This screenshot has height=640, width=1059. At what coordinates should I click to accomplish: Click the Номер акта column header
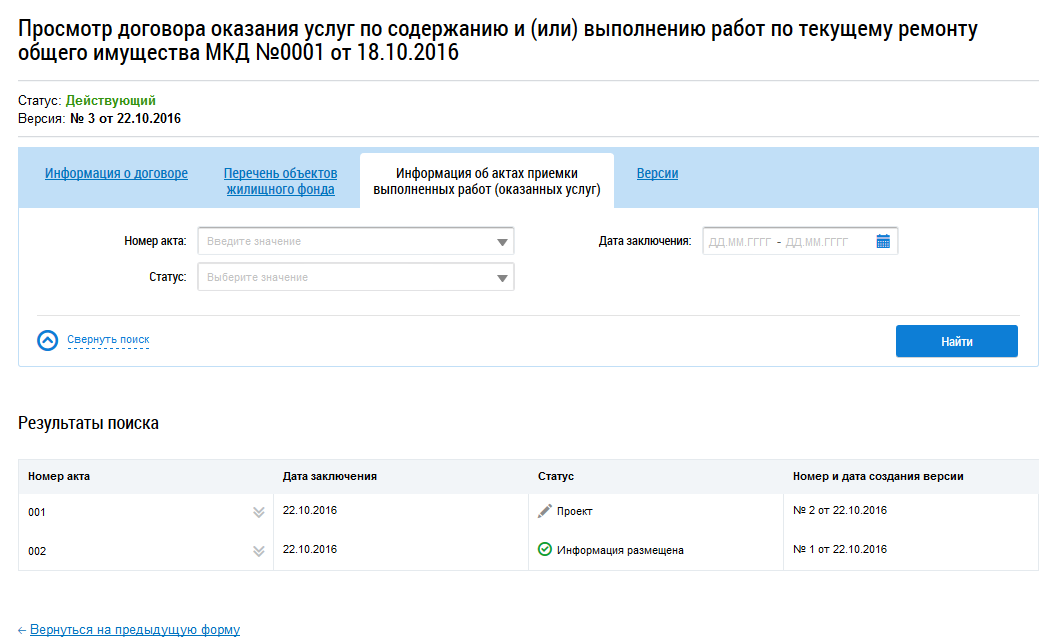[59, 476]
